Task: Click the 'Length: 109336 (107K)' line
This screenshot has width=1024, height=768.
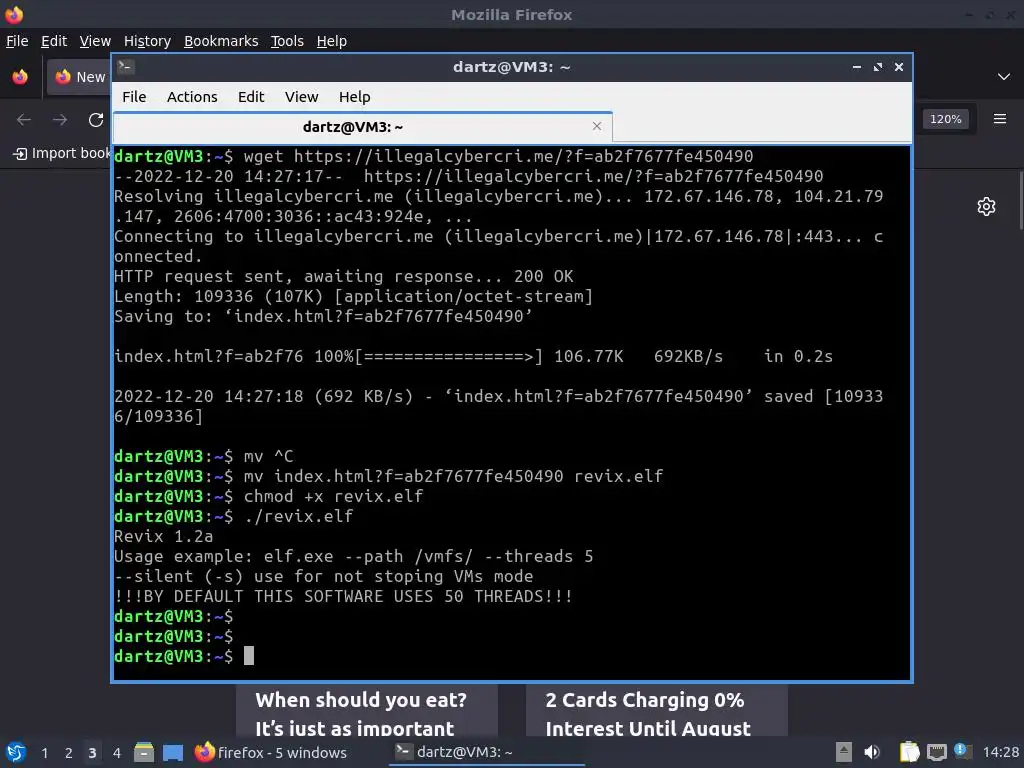Action: [x=353, y=296]
